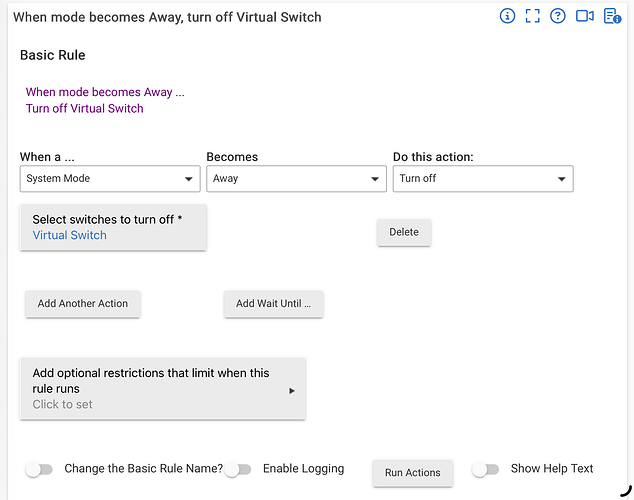This screenshot has width=634, height=500.
Task: Toggle Change the Basic Rule Name switch
Action: pos(39,469)
